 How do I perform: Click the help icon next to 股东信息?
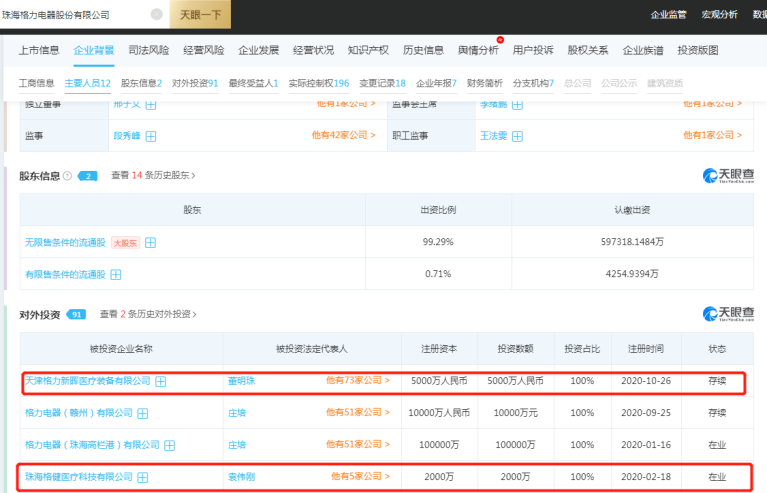[68, 176]
